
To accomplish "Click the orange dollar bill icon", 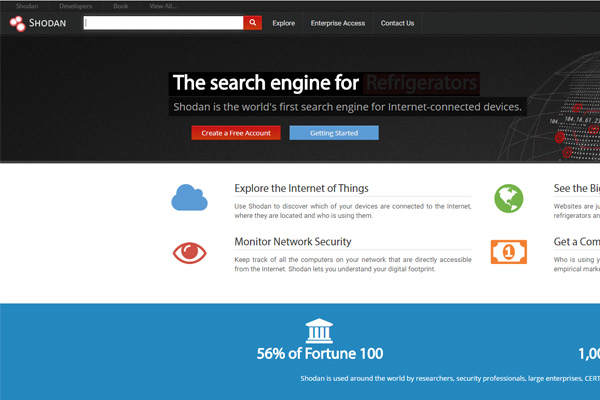I will point(509,252).
